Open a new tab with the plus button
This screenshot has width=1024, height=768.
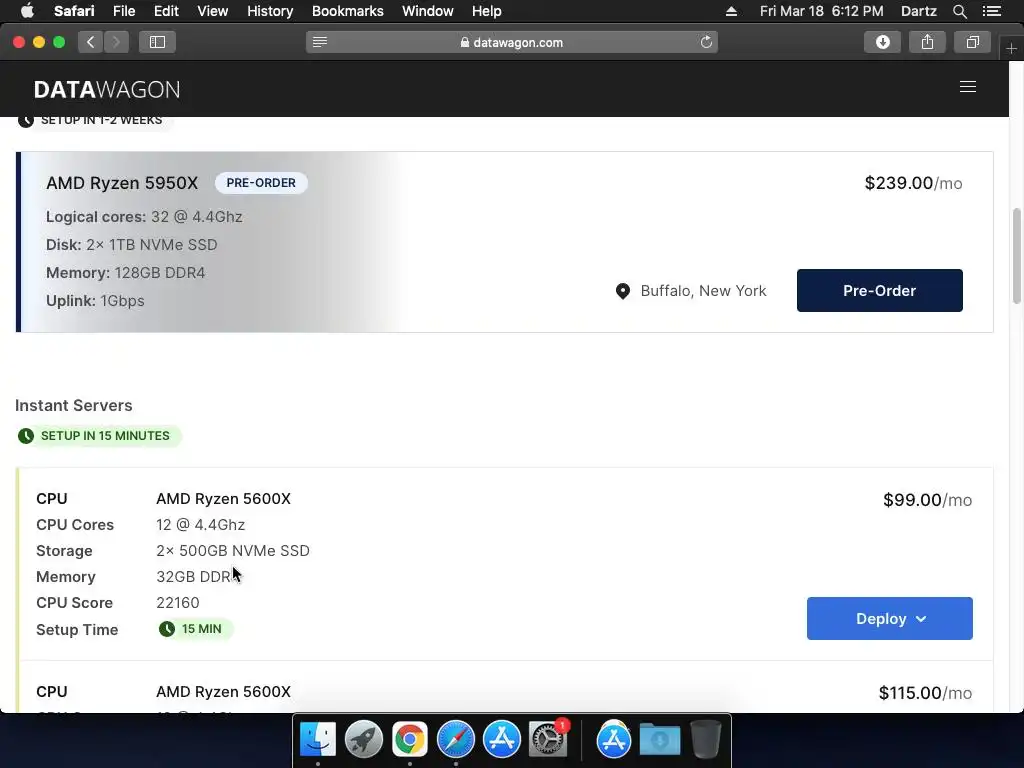(1011, 48)
